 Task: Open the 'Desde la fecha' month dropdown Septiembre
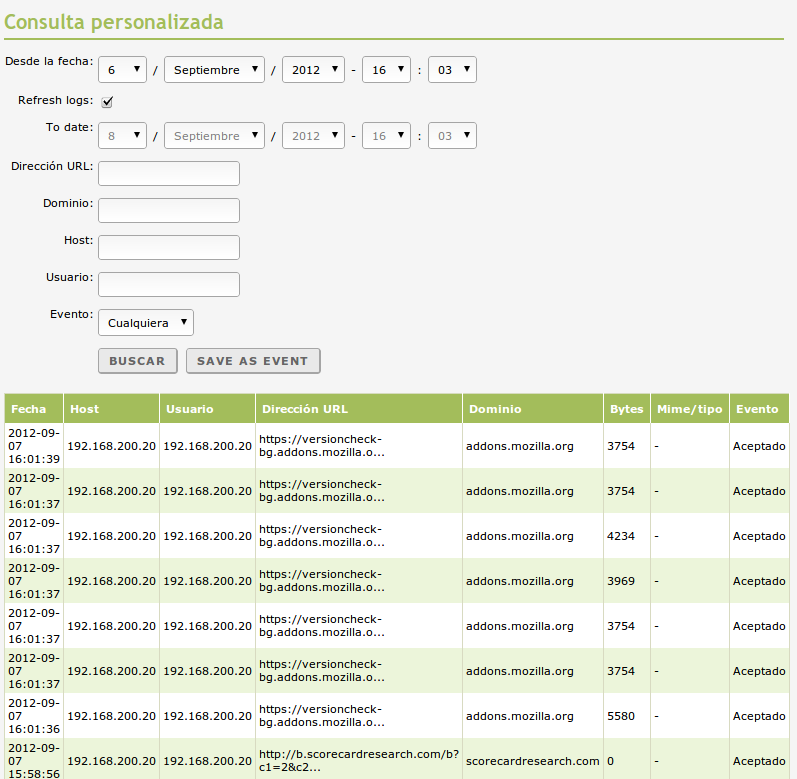click(214, 70)
